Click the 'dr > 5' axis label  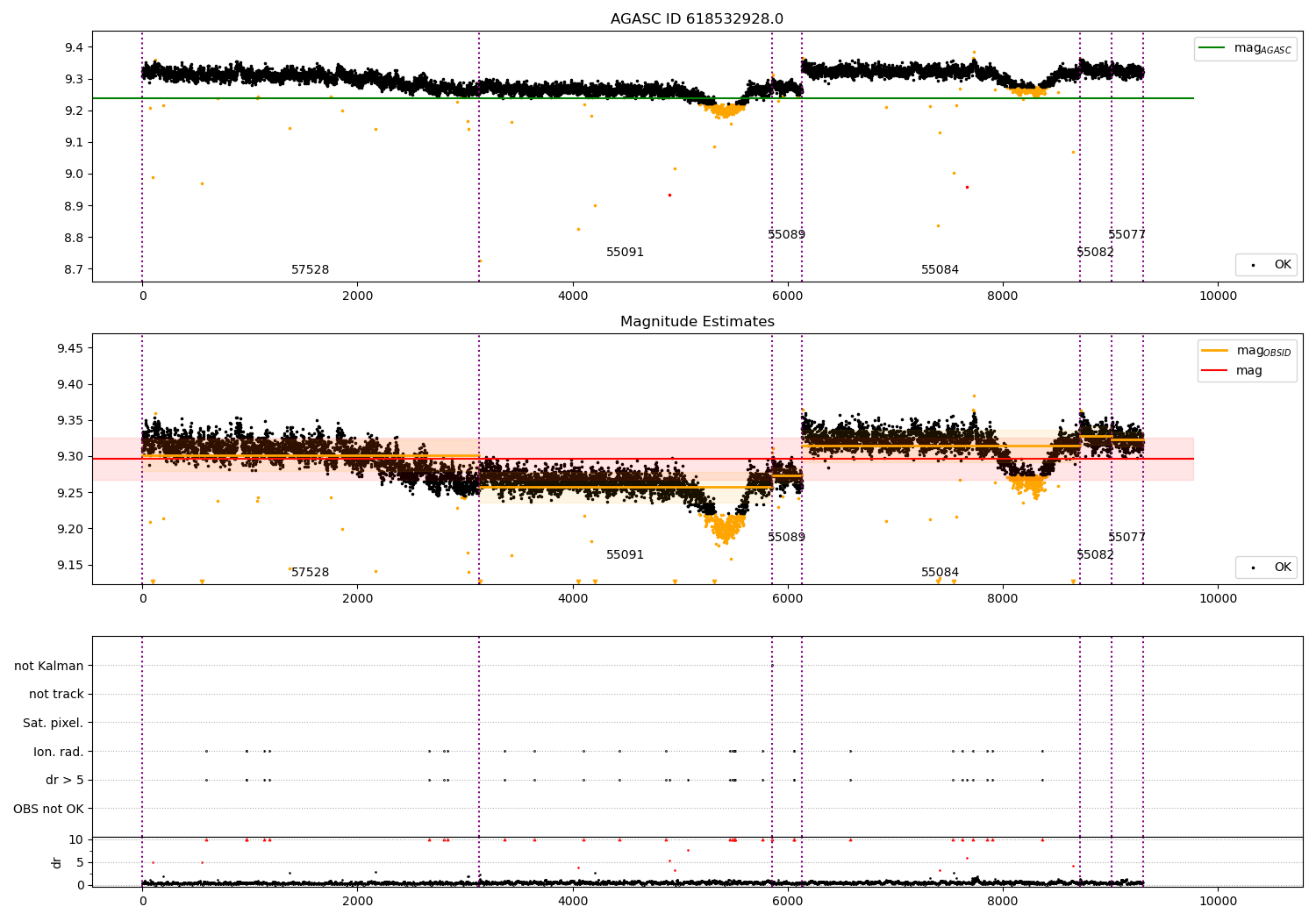coord(65,781)
